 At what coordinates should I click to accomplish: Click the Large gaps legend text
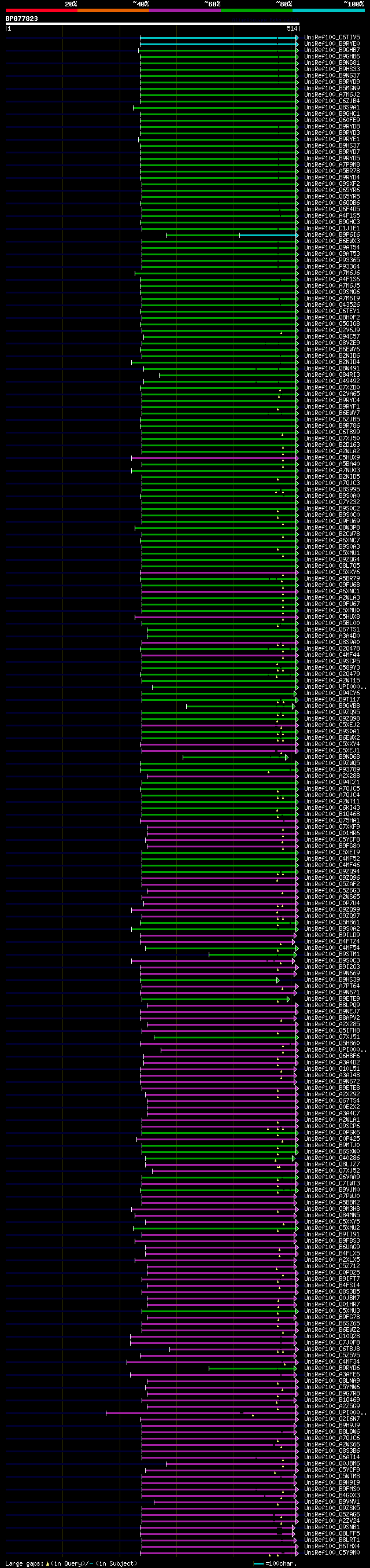[71, 1564]
